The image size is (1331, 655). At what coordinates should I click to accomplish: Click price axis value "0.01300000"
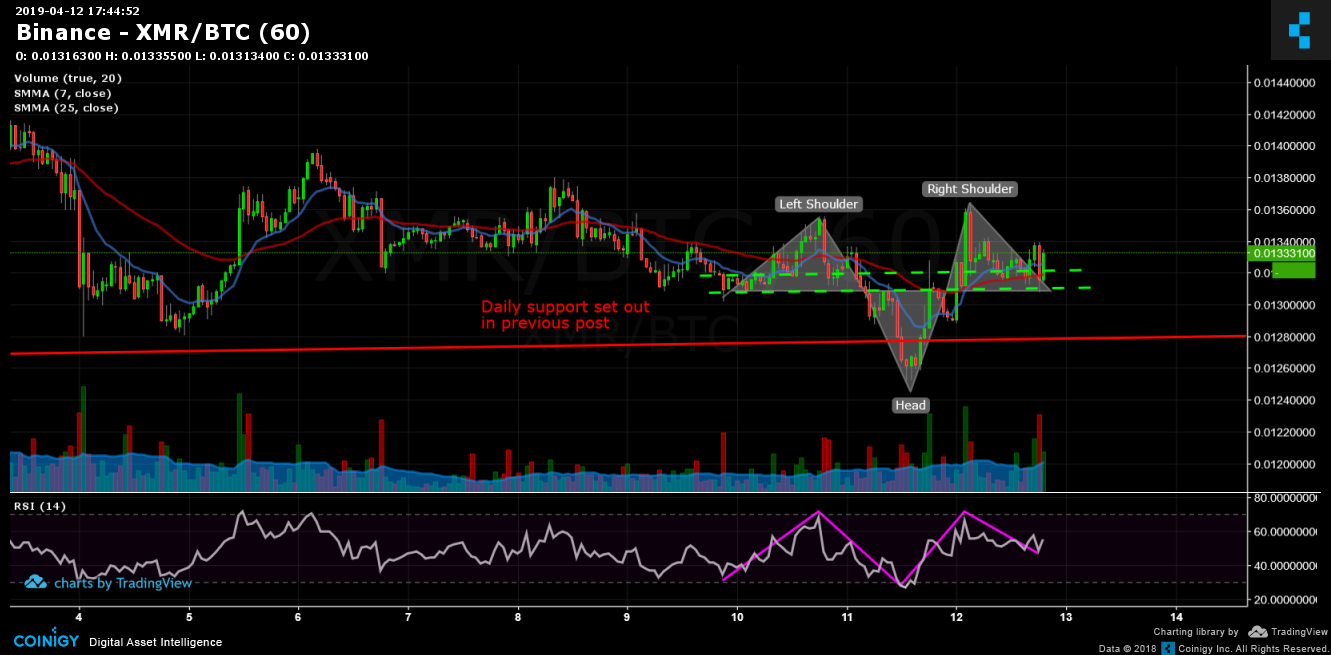pyautogui.click(x=1286, y=305)
